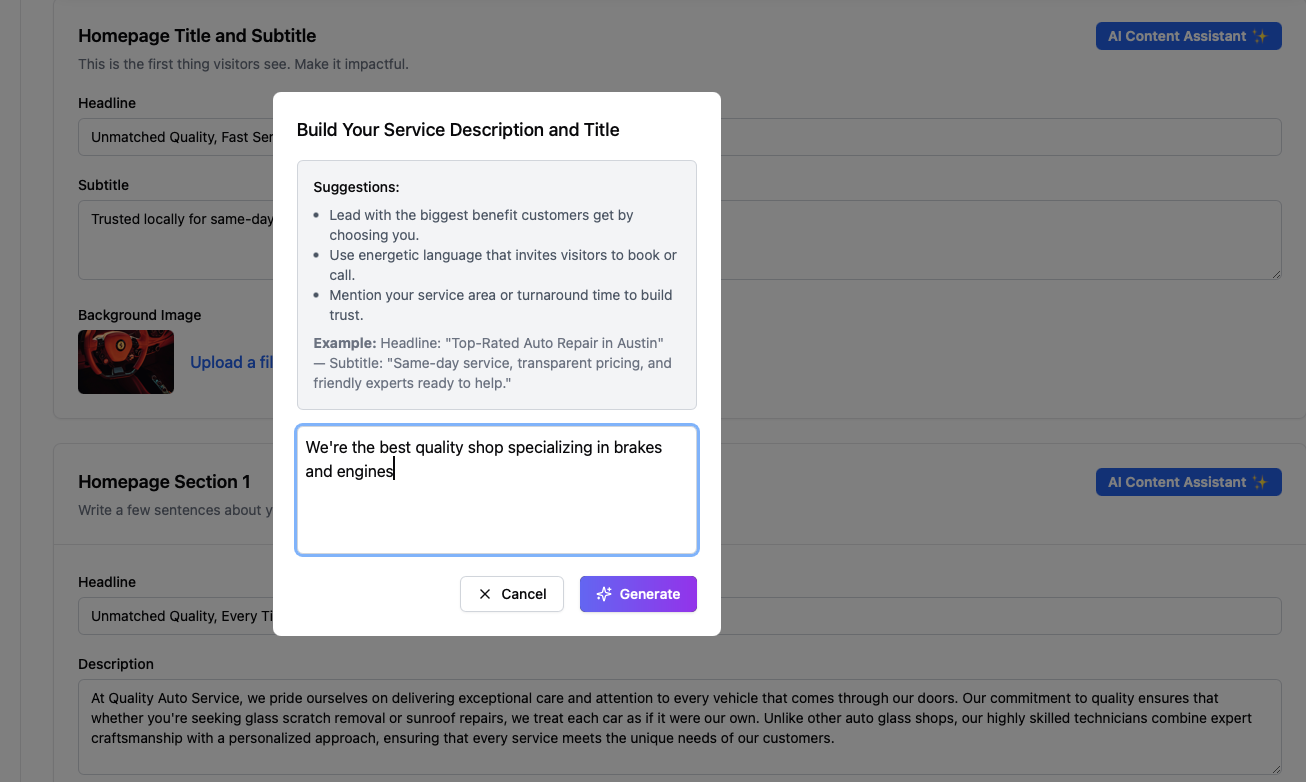Click the sparkle icon on Generate button
Image resolution: width=1306 pixels, height=782 pixels.
[x=604, y=594]
